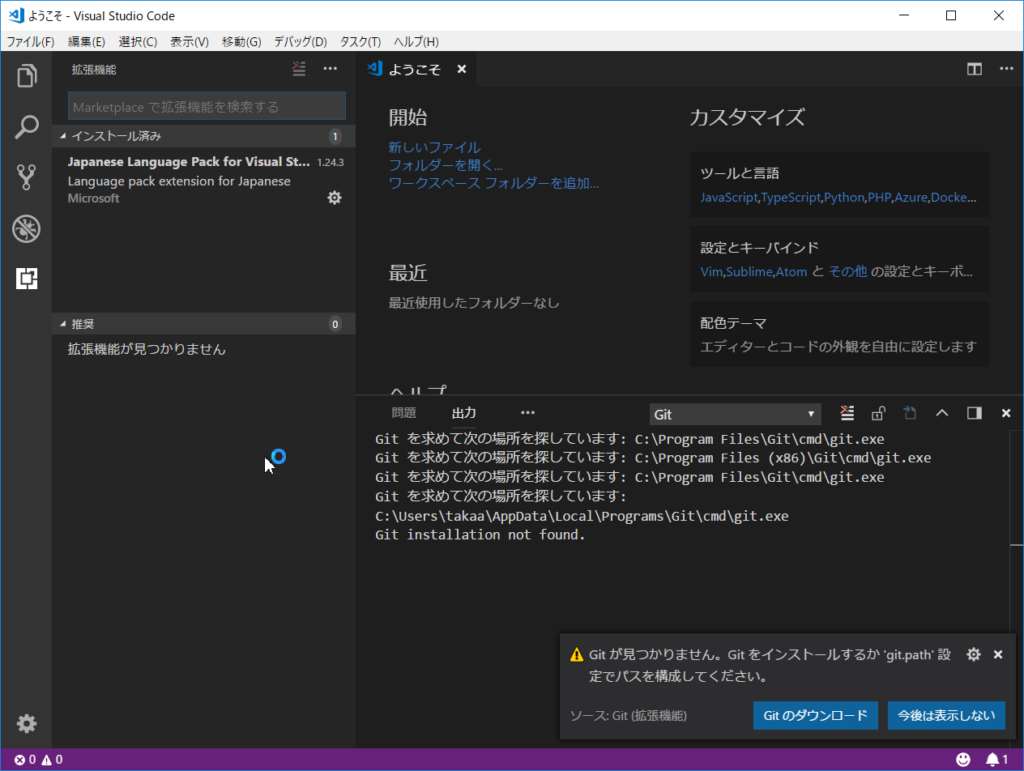Viewport: 1024px width, 771px height.
Task: Click the 今後は表示しない button
Action: [x=946, y=716]
